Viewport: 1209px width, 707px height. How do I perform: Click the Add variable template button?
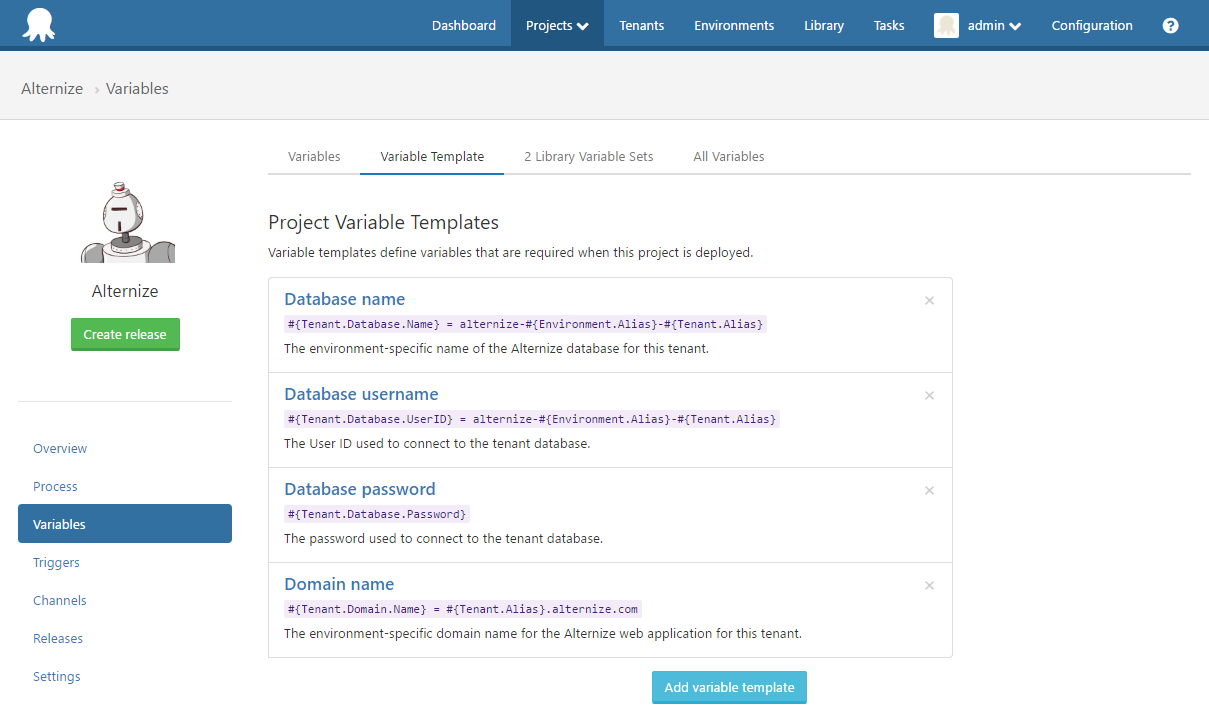click(729, 687)
